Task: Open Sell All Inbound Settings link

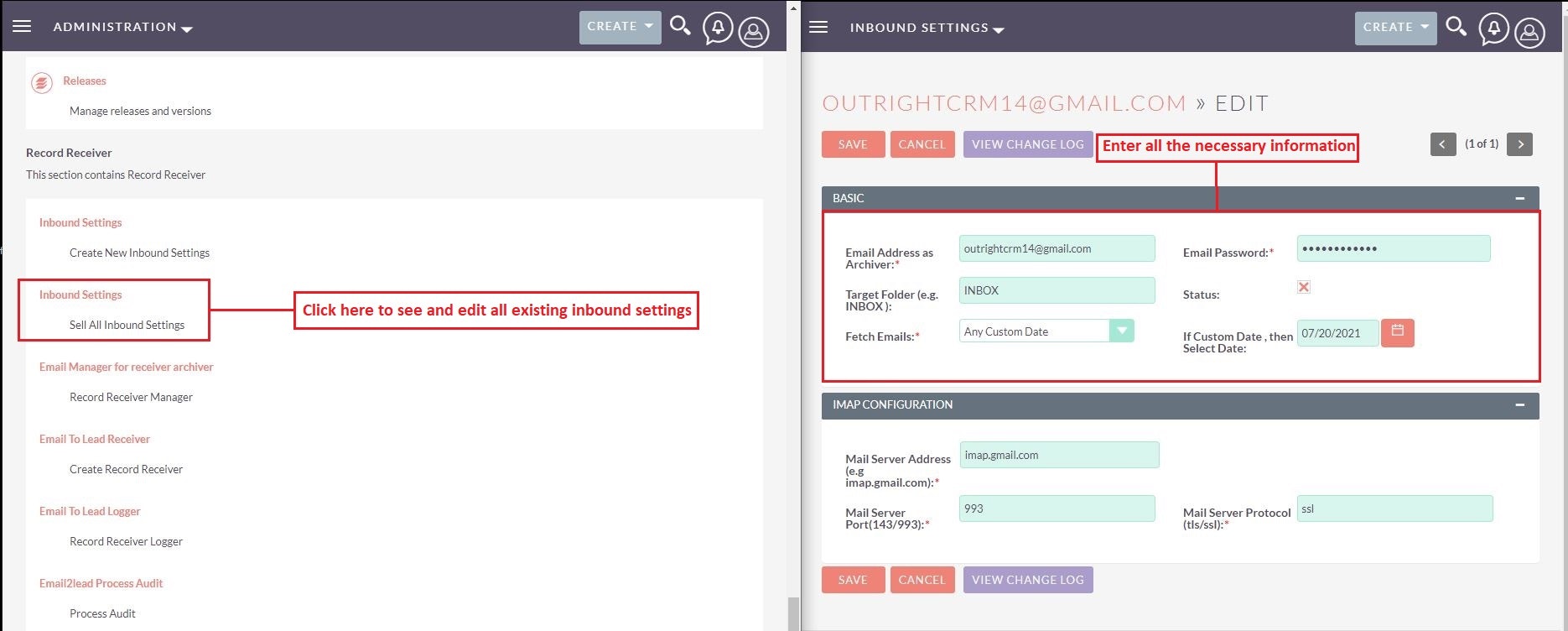Action: [127, 325]
